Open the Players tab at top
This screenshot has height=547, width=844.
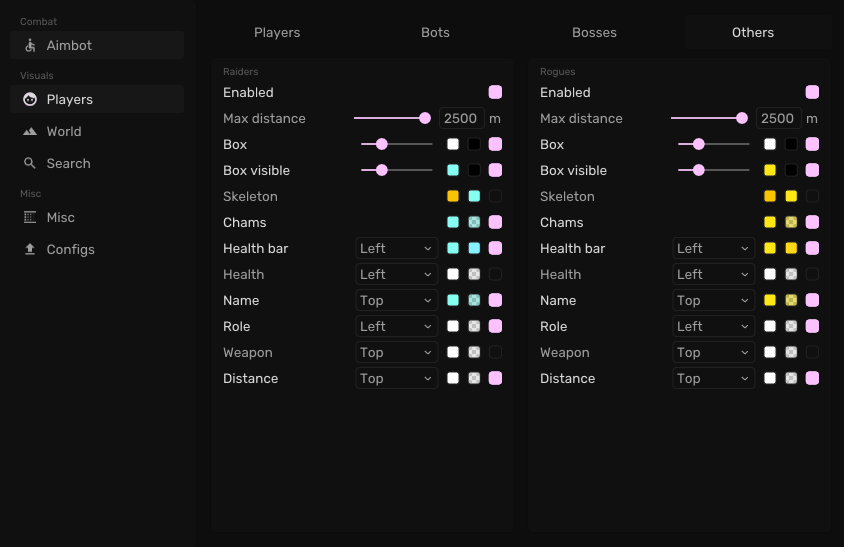277,33
